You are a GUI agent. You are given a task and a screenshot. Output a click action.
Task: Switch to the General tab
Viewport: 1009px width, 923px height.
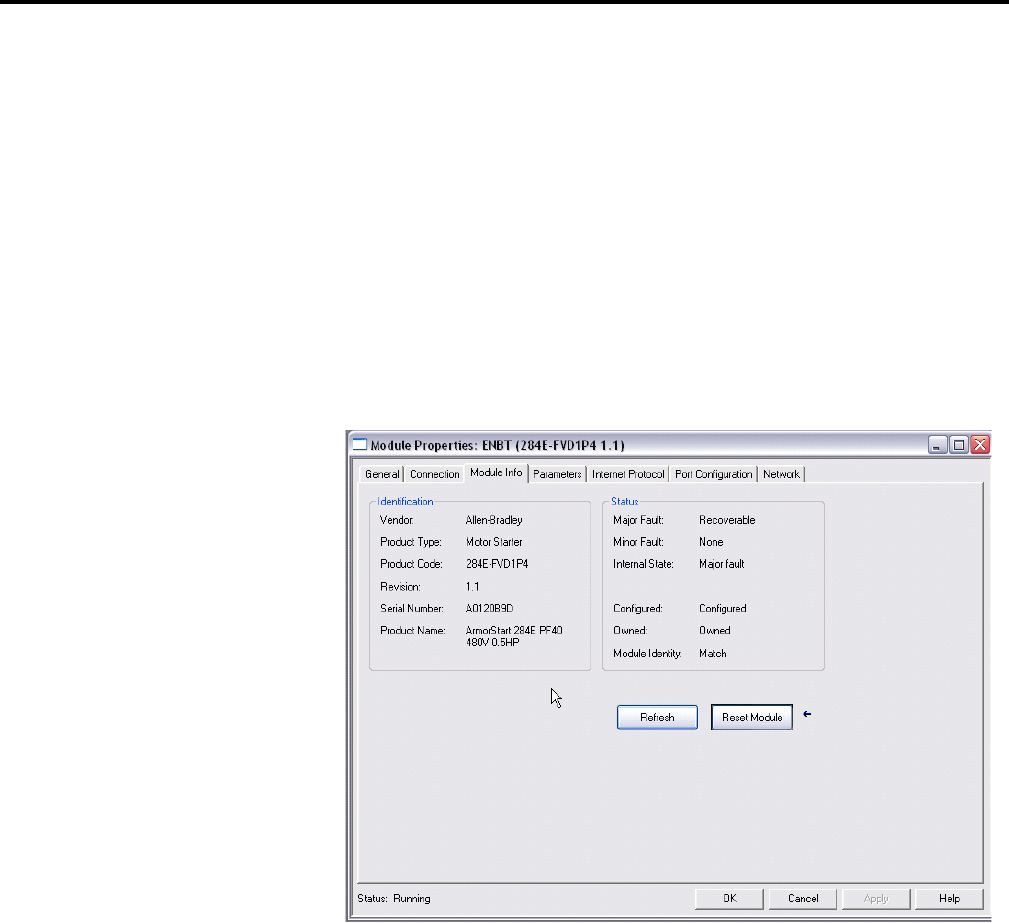382,474
